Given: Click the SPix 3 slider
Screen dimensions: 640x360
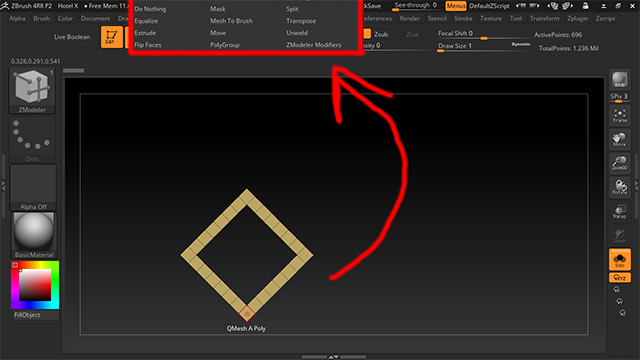Looking at the screenshot, I should [x=619, y=98].
